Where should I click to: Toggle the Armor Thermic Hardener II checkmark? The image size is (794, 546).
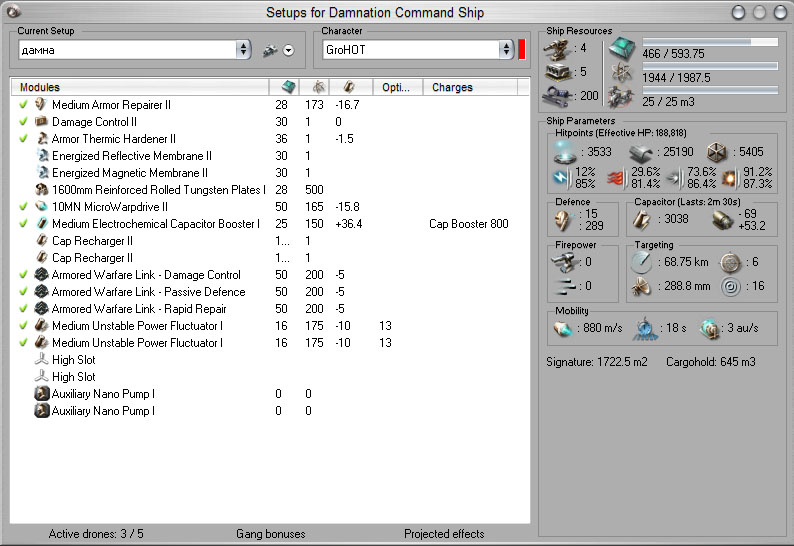point(23,139)
